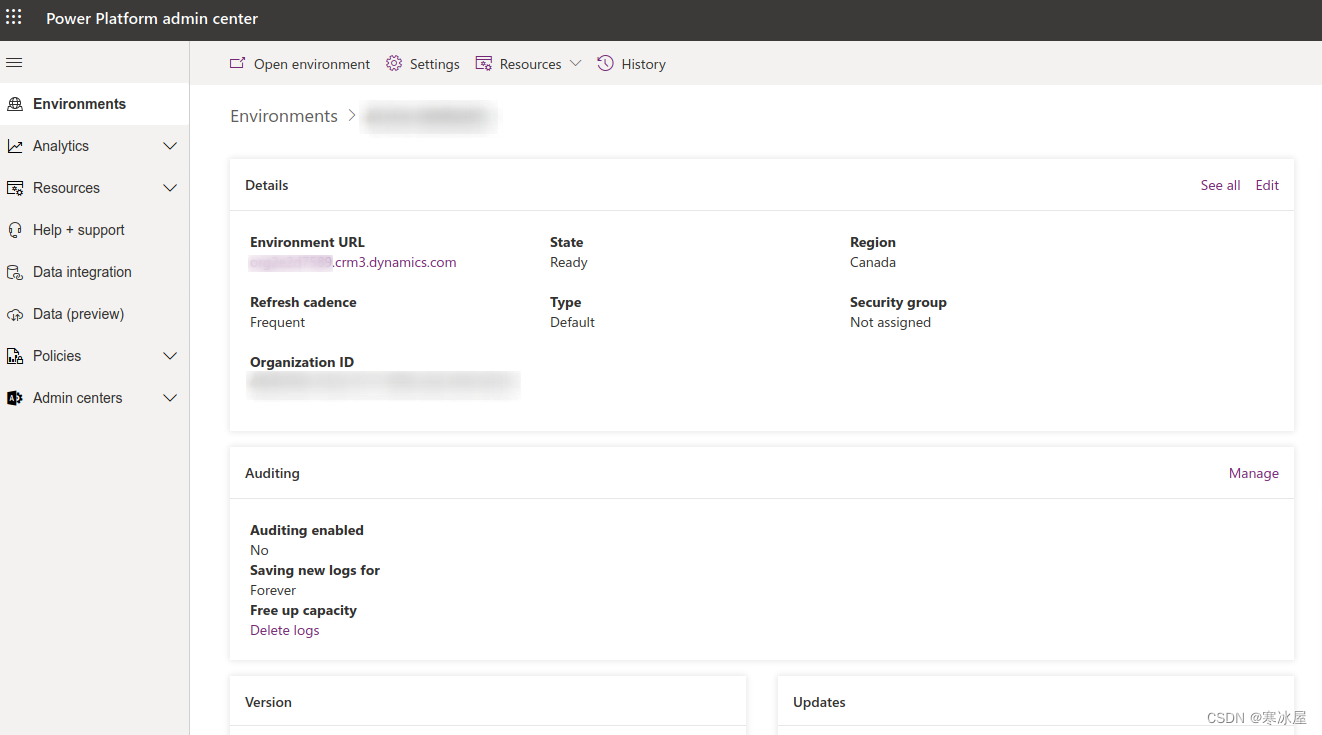Viewport: 1322px width, 735px height.
Task: Click the Organization ID label
Action: coord(302,362)
